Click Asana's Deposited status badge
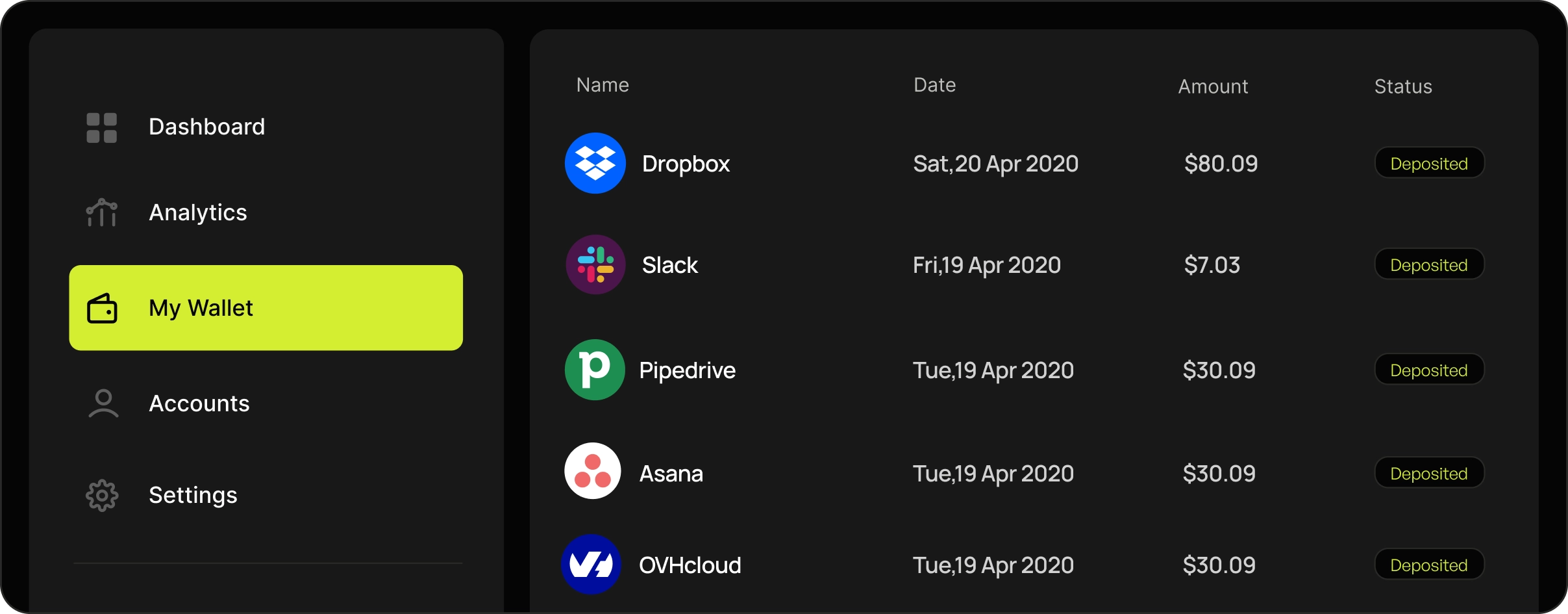This screenshot has width=1568, height=614. [1428, 473]
